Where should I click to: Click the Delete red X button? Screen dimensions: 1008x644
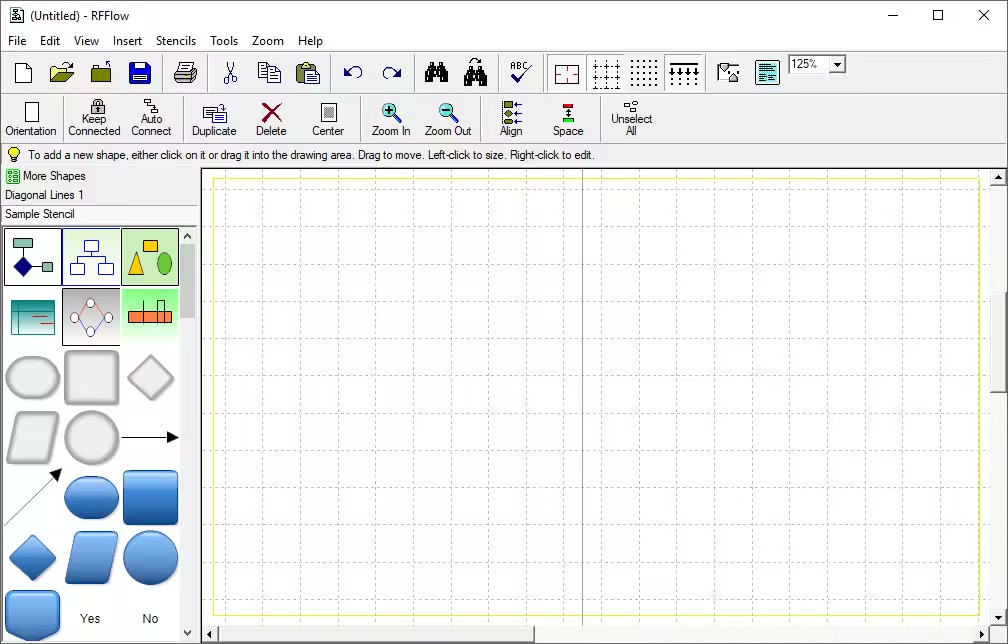point(271,119)
